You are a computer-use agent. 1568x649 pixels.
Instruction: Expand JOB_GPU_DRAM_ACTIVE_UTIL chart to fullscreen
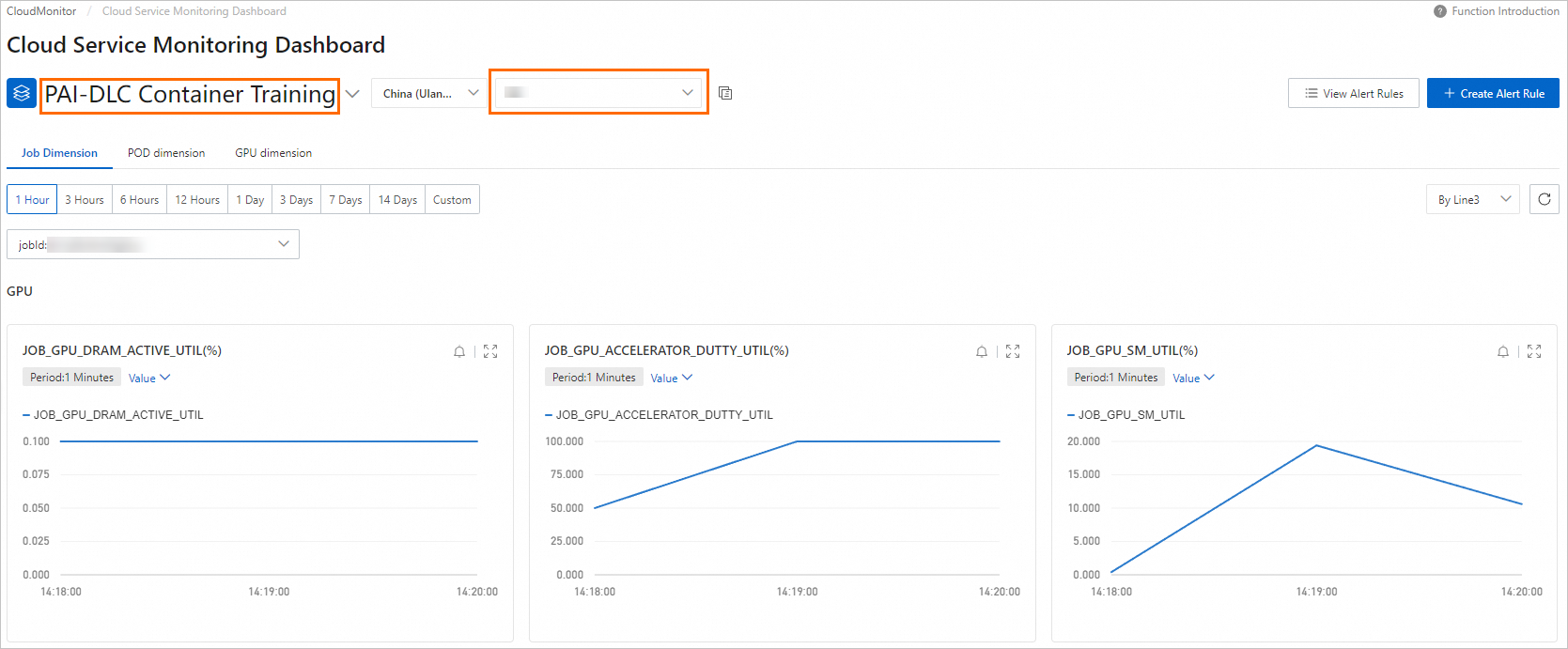490,351
